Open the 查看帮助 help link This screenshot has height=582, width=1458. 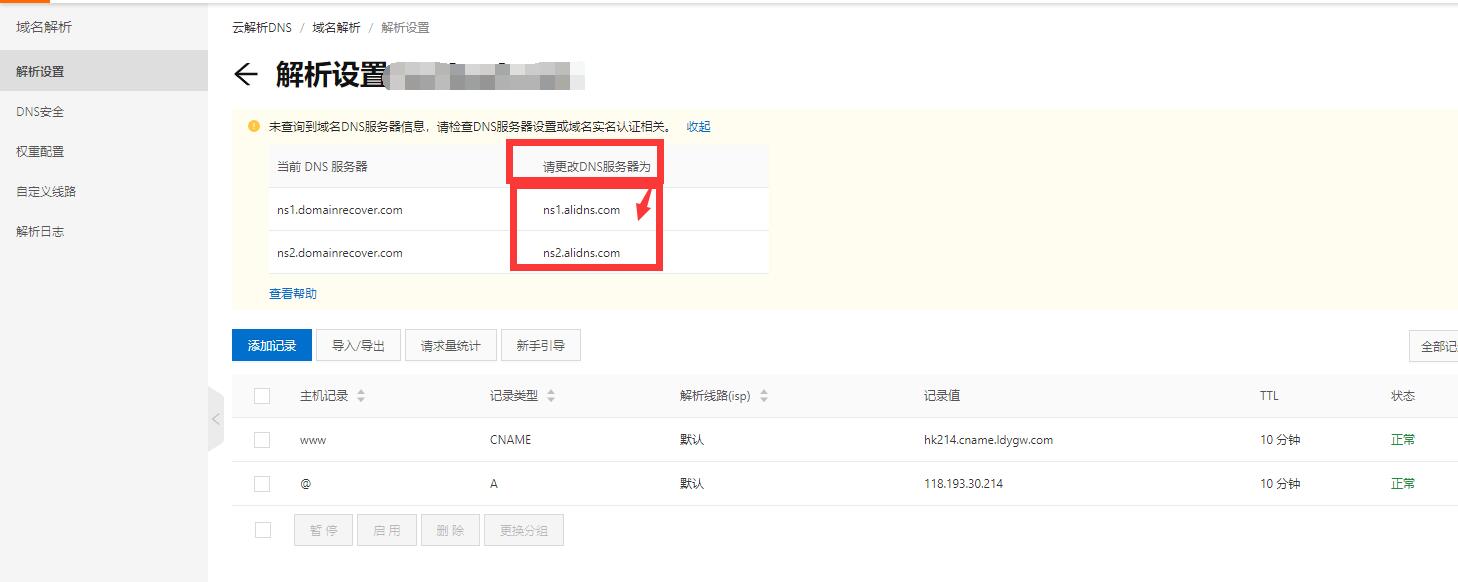pos(293,294)
